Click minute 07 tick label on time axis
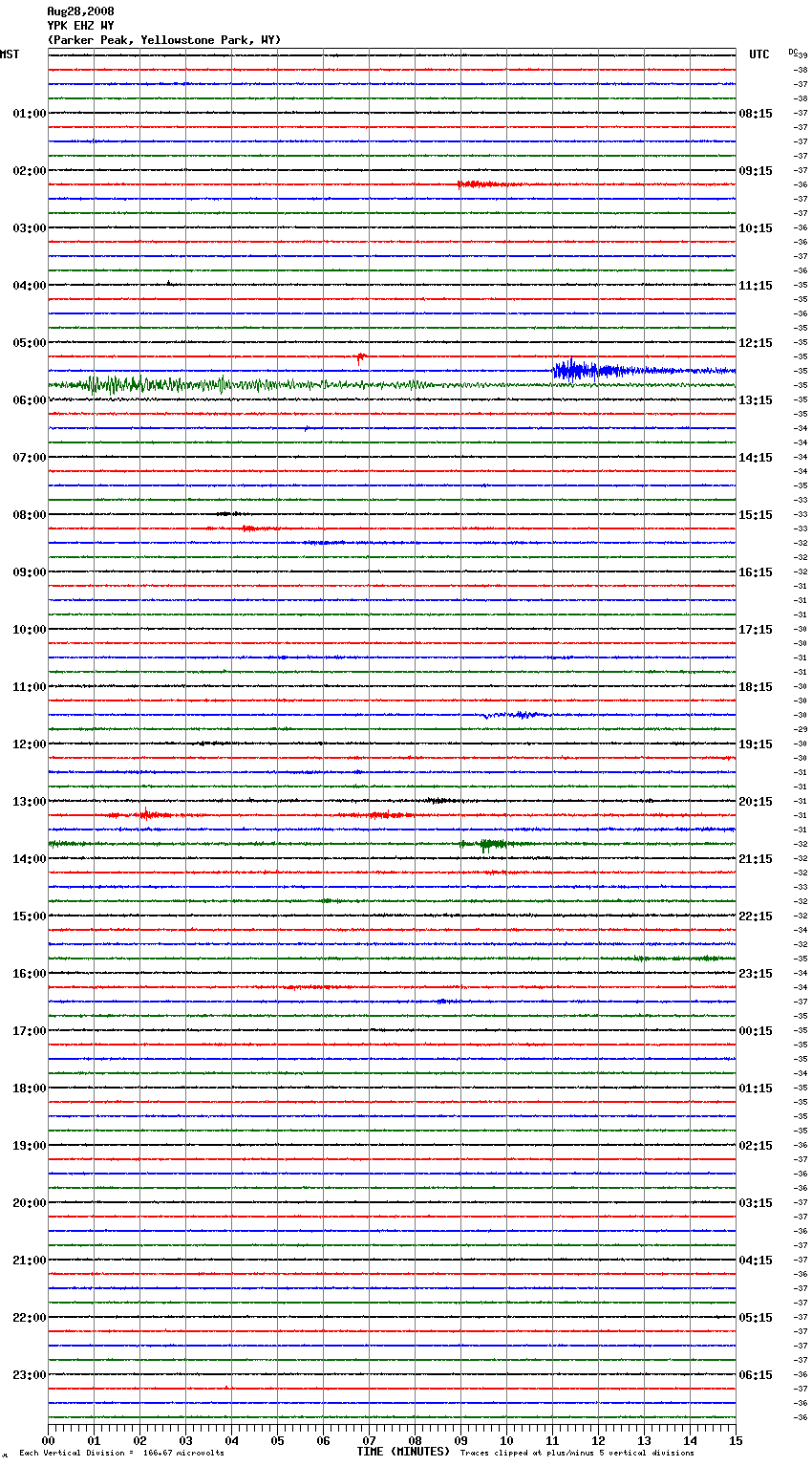Image resolution: width=812 pixels, height=1466 pixels. coord(369,1440)
